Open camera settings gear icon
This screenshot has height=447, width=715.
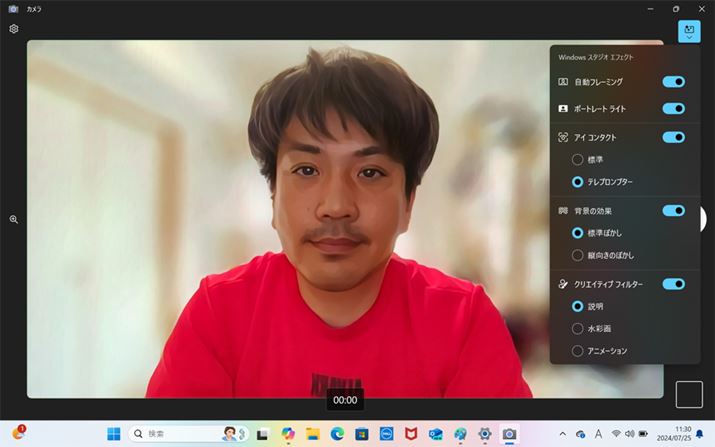tap(14, 29)
